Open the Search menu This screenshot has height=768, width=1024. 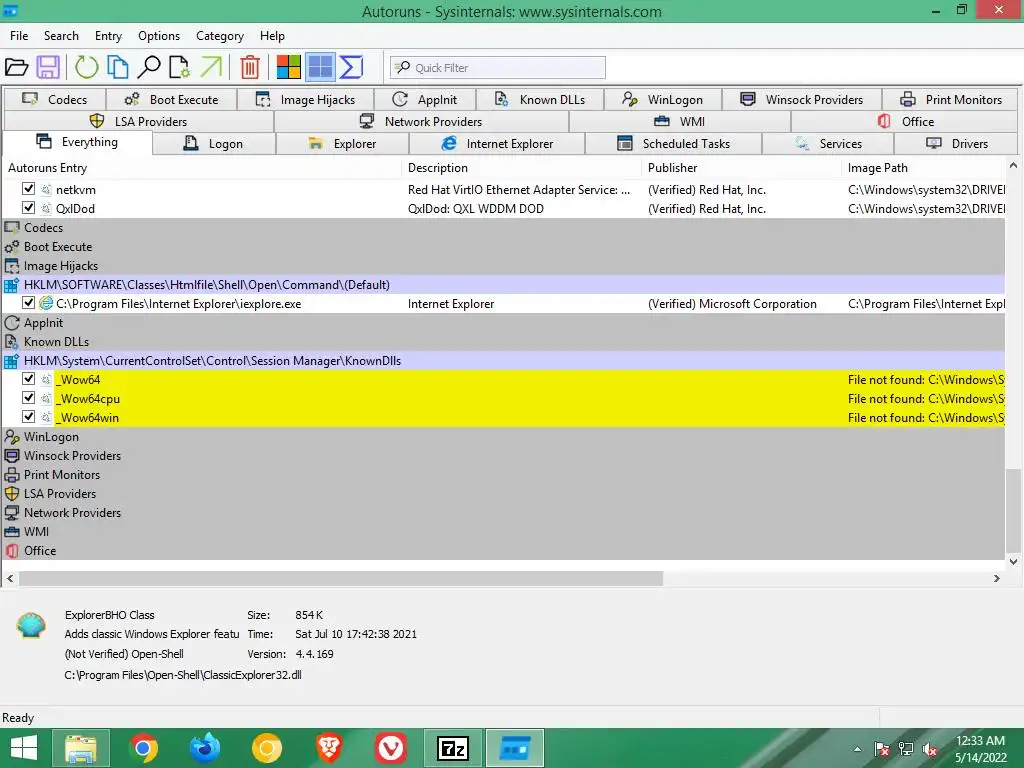click(61, 36)
